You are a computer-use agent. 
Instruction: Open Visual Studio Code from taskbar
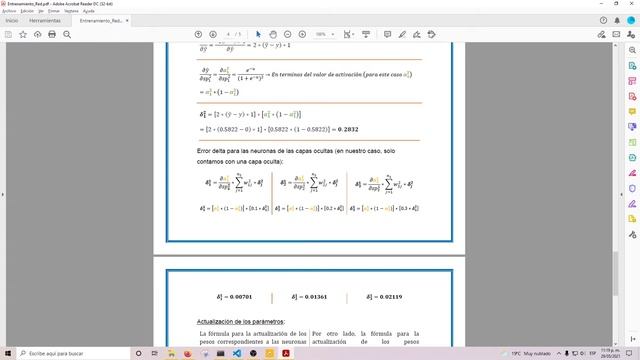click(x=237, y=353)
